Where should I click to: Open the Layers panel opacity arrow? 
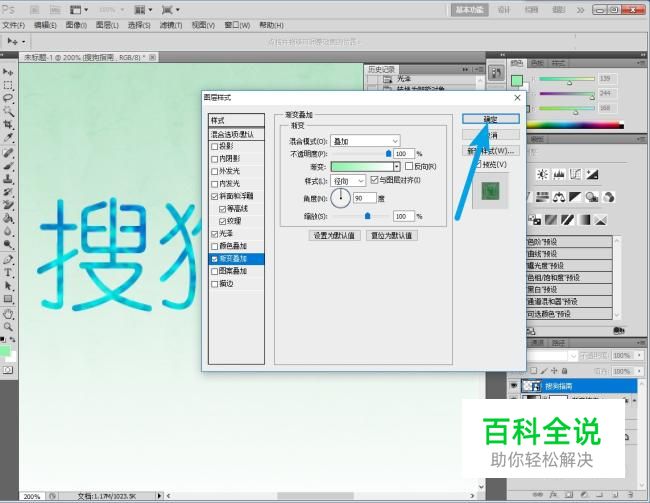pyautogui.click(x=640, y=356)
